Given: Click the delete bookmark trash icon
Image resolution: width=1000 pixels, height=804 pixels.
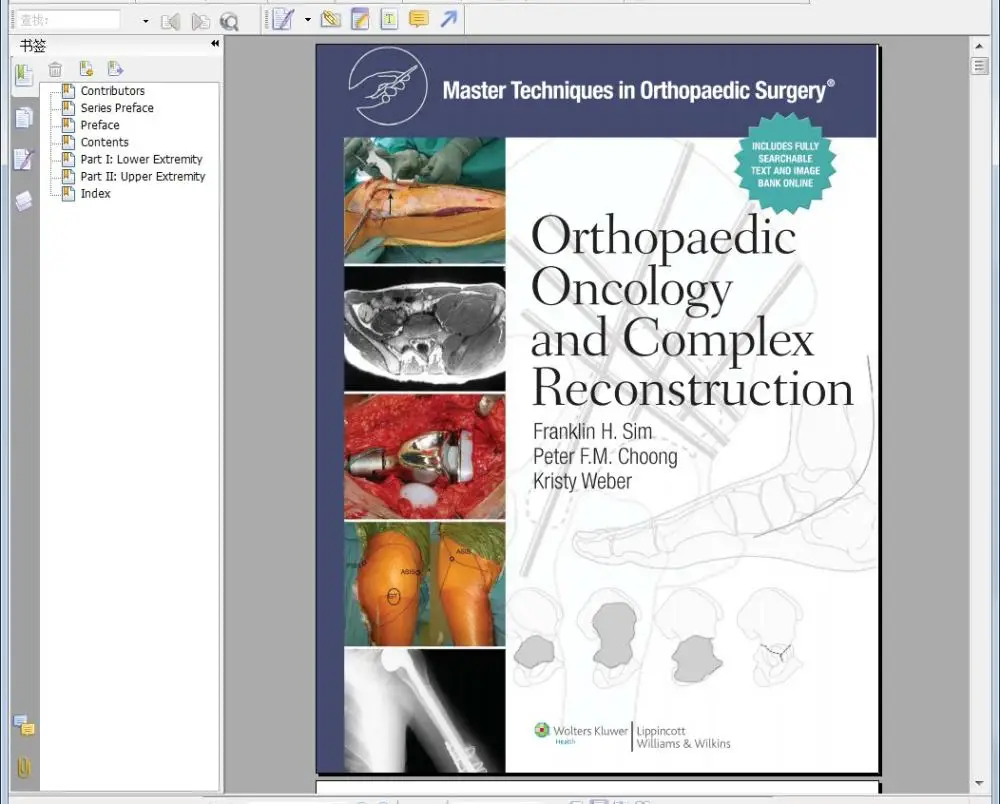Looking at the screenshot, I should click(55, 69).
